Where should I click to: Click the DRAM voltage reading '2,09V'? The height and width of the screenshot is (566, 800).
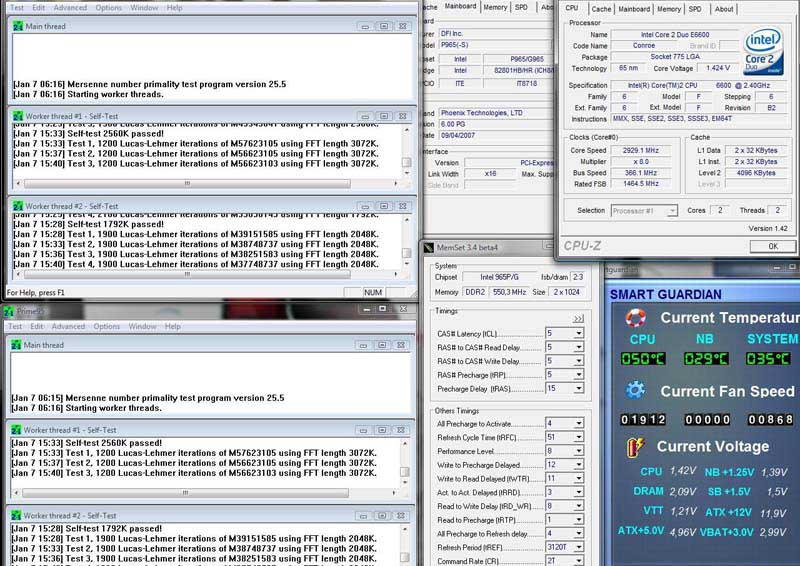pyautogui.click(x=683, y=492)
